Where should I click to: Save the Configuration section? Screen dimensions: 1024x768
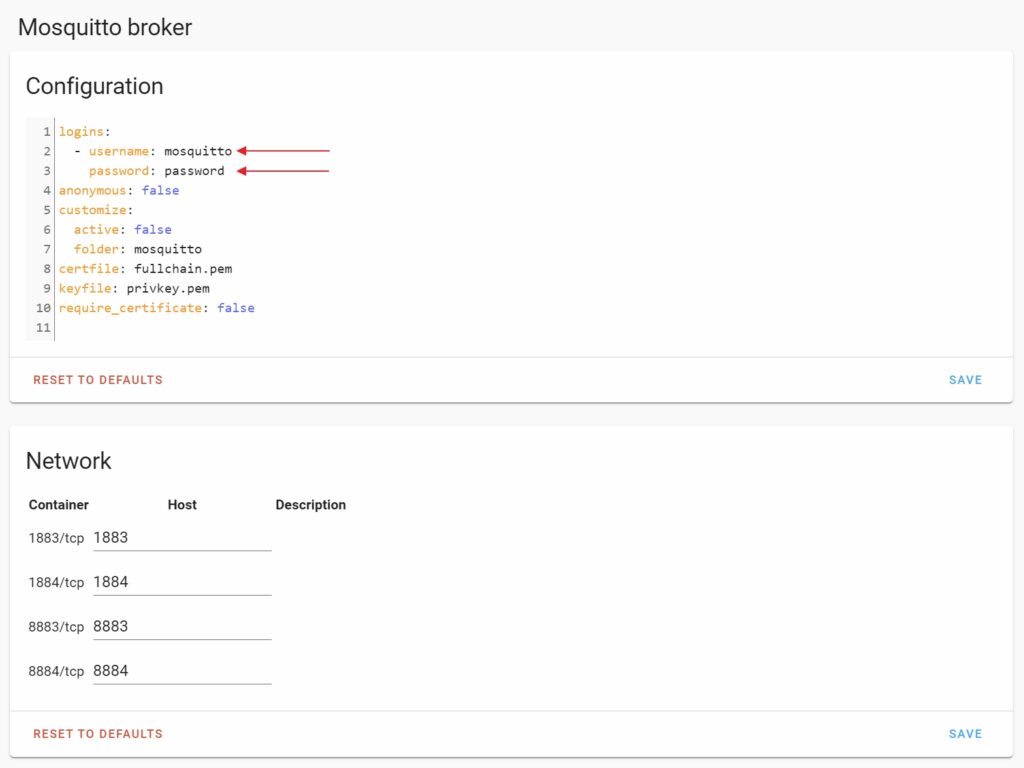pos(965,379)
